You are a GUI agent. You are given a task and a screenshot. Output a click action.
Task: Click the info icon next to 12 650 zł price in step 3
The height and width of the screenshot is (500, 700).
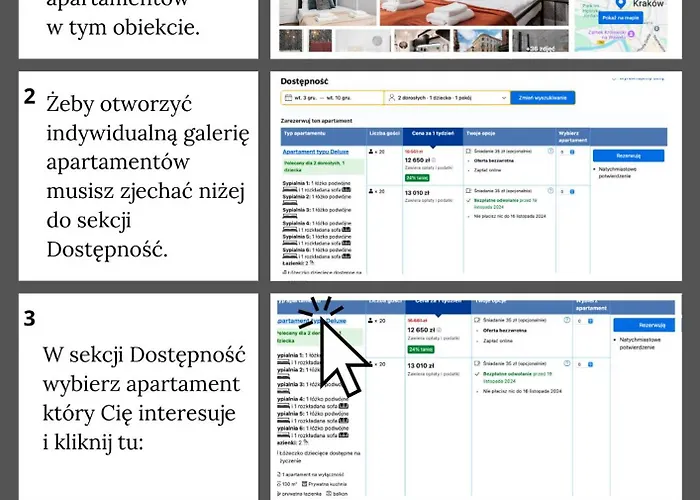click(x=439, y=330)
